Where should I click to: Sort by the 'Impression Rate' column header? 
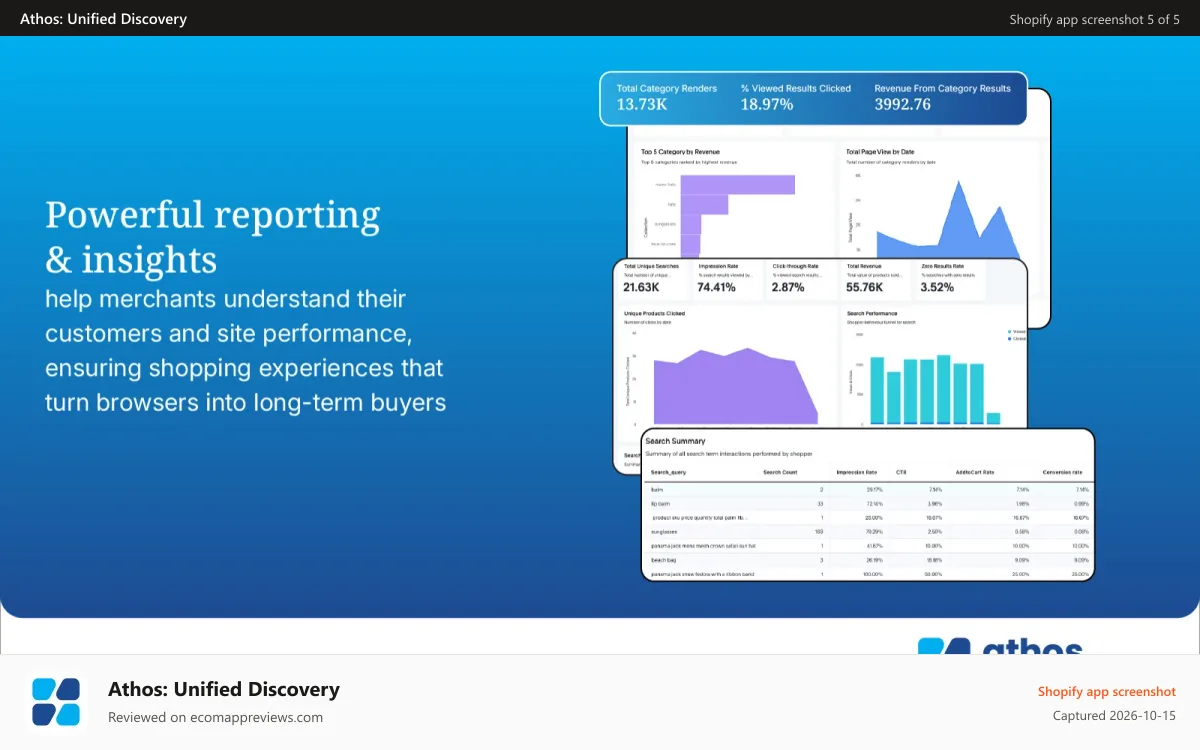click(x=857, y=472)
